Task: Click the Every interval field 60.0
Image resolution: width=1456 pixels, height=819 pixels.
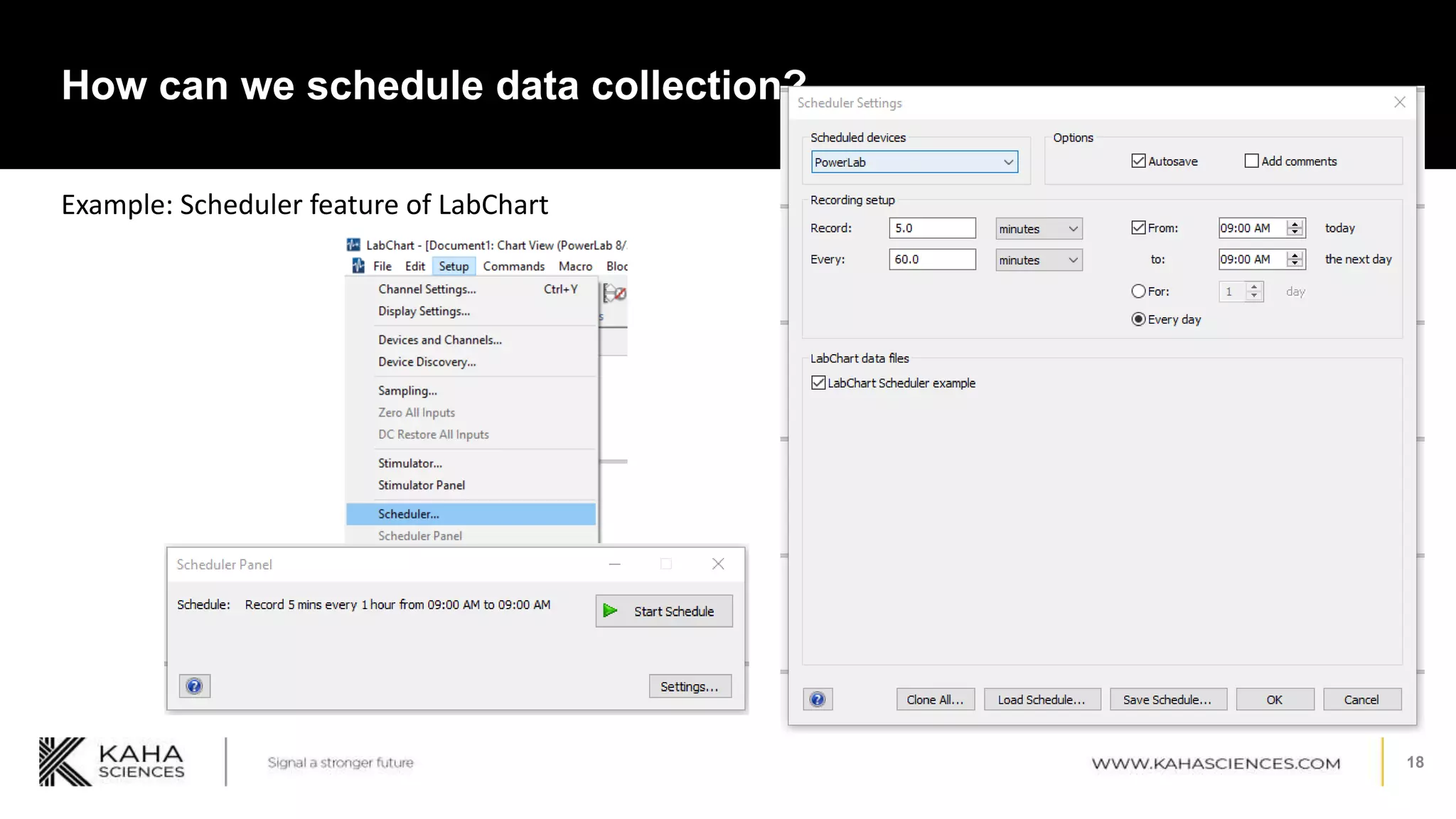Action: tap(932, 259)
